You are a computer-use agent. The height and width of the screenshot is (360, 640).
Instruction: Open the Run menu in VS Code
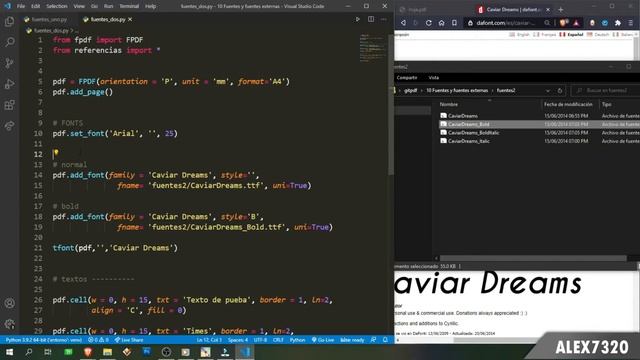pyautogui.click(x=108, y=6)
